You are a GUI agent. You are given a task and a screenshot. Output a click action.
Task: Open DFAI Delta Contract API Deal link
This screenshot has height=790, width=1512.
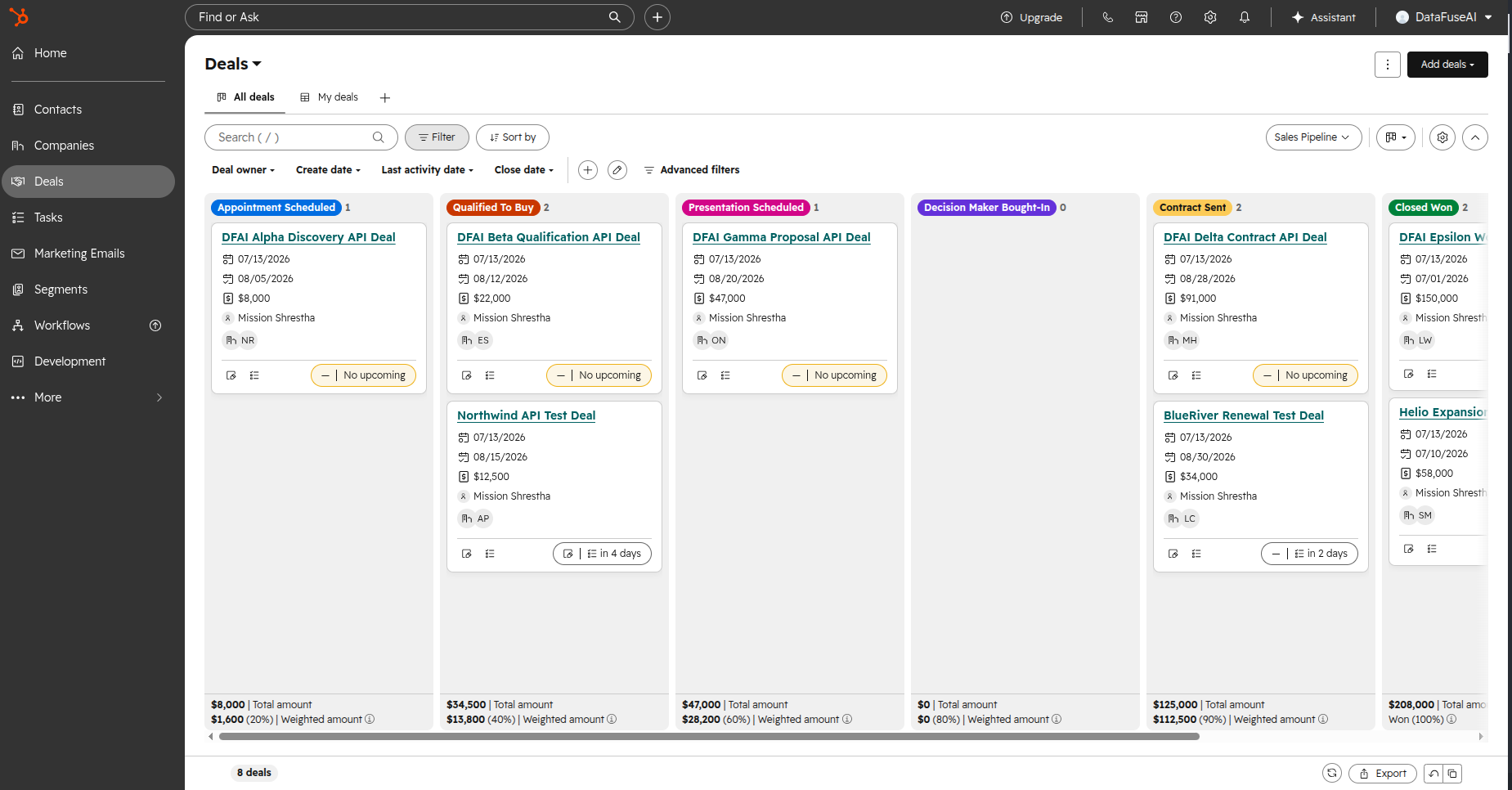click(x=1245, y=237)
